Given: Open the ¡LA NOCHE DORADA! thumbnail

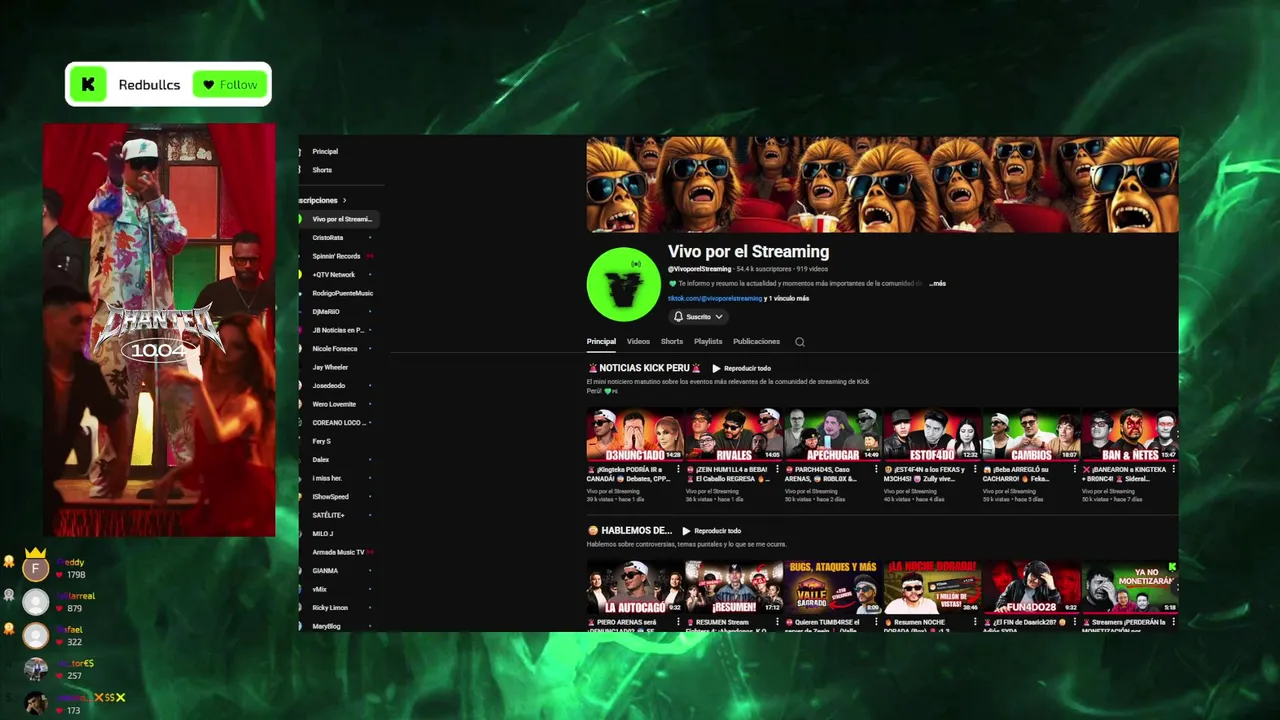Looking at the screenshot, I should click(932, 587).
